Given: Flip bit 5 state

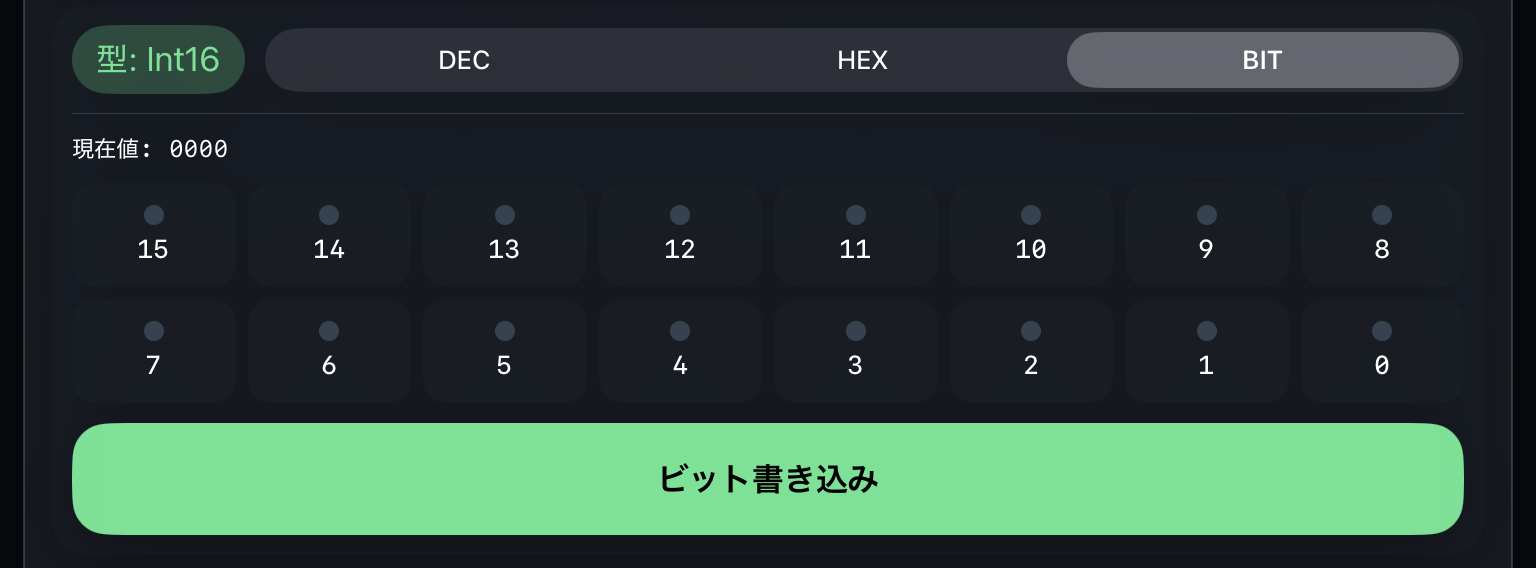Looking at the screenshot, I should click(x=505, y=351).
